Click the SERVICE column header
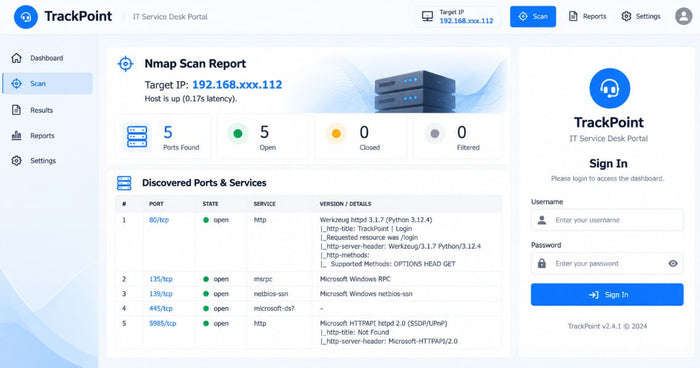 (x=264, y=204)
